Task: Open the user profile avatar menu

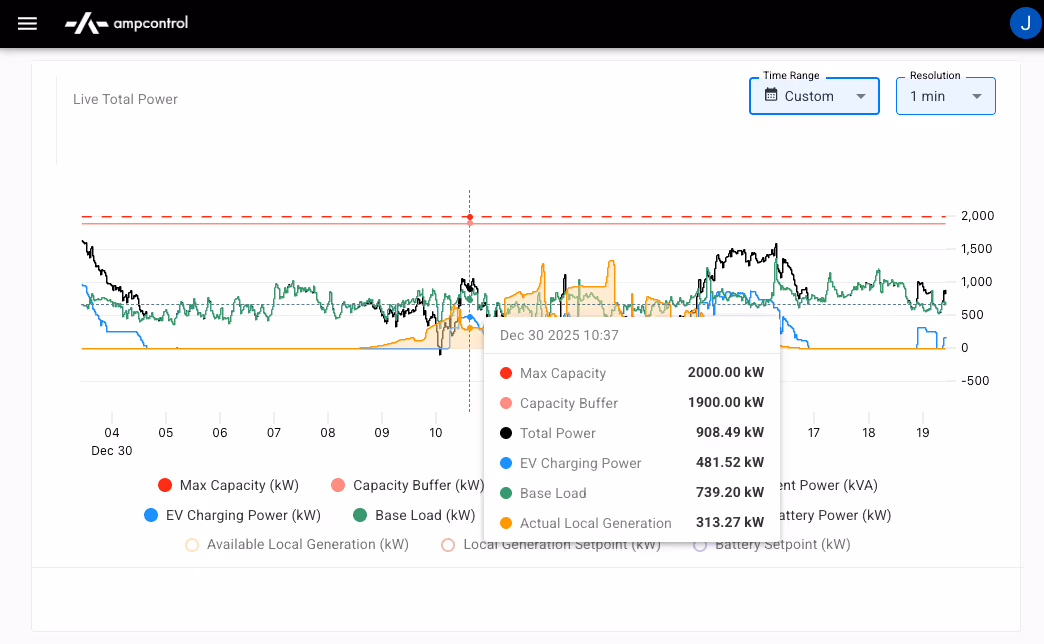Action: [1025, 23]
